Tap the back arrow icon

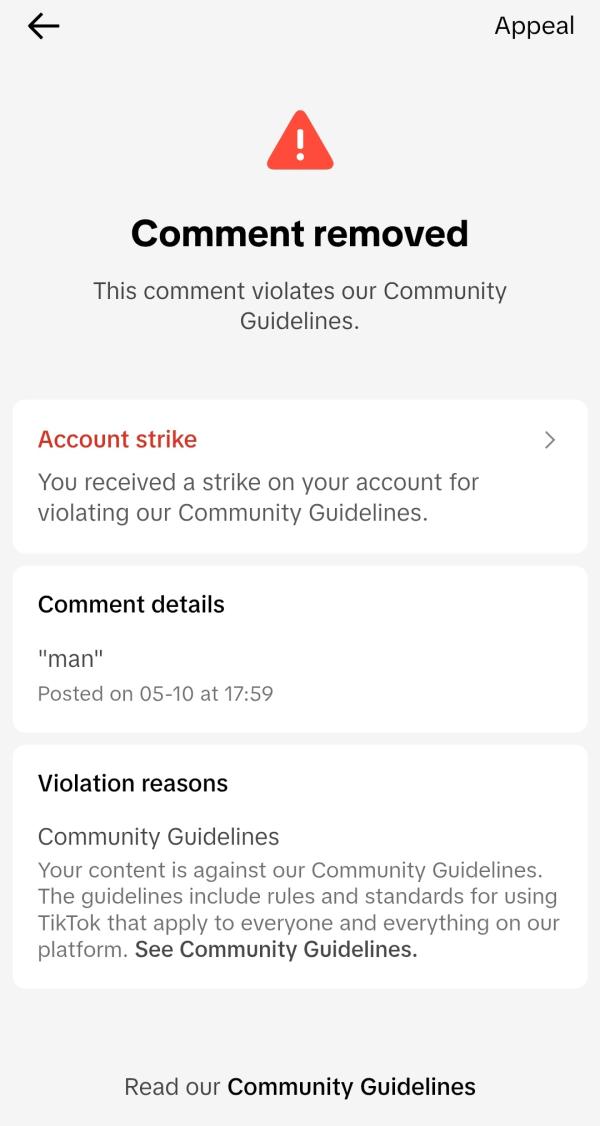[44, 27]
